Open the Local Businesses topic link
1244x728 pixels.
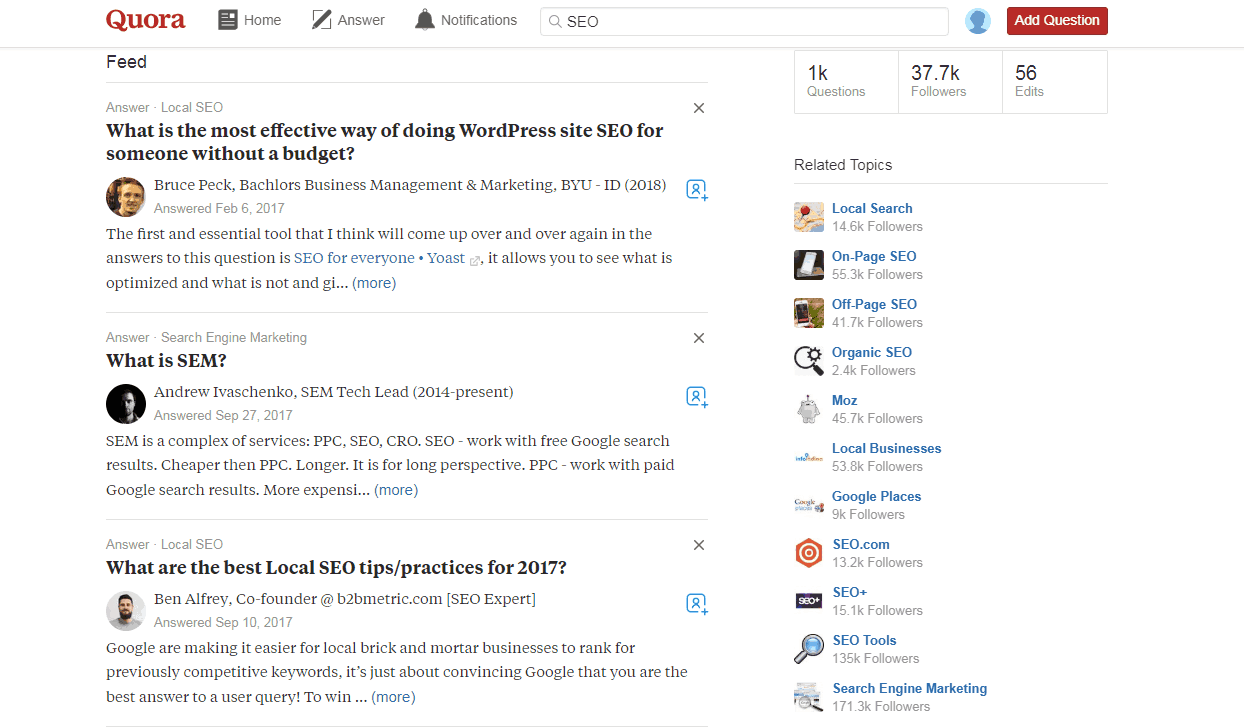click(x=887, y=449)
